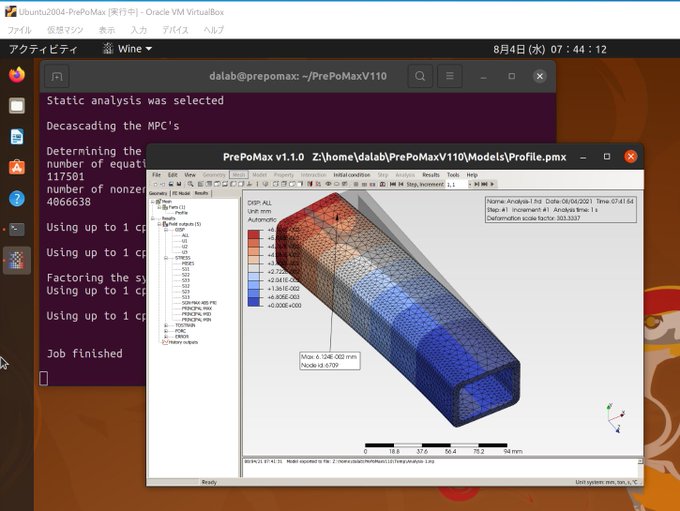This screenshot has height=511, width=680.
Task: Go to next increment toolbar icon
Action: (476, 184)
